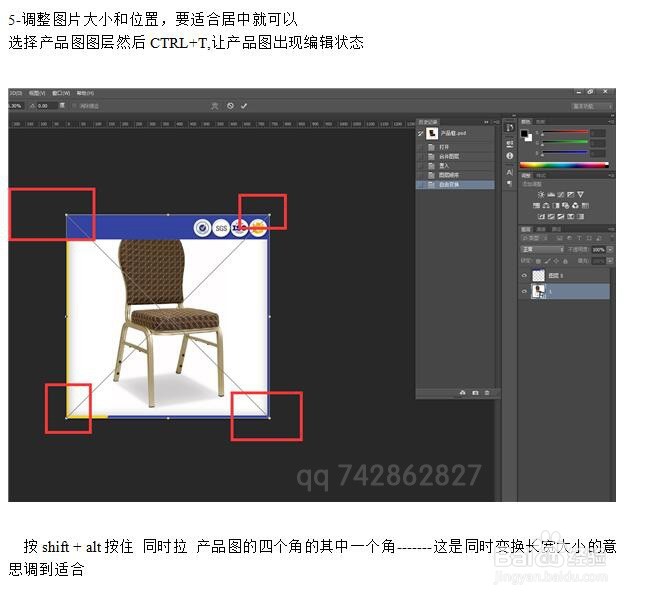Viewport: 645px width, 600px height.
Task: Open the fill slider dropdown arrow
Action: (x=610, y=260)
